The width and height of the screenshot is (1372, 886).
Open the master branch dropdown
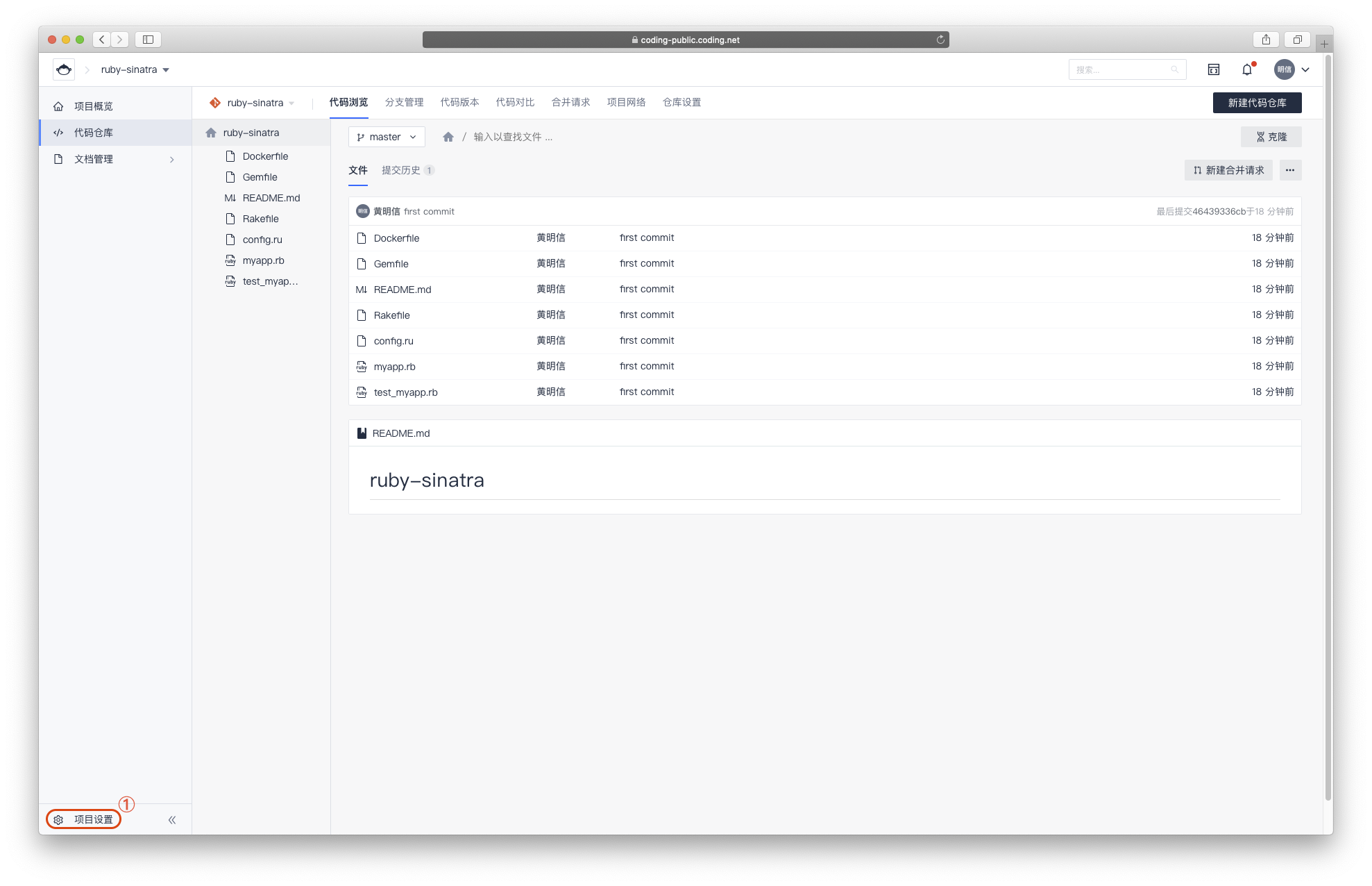(x=387, y=137)
